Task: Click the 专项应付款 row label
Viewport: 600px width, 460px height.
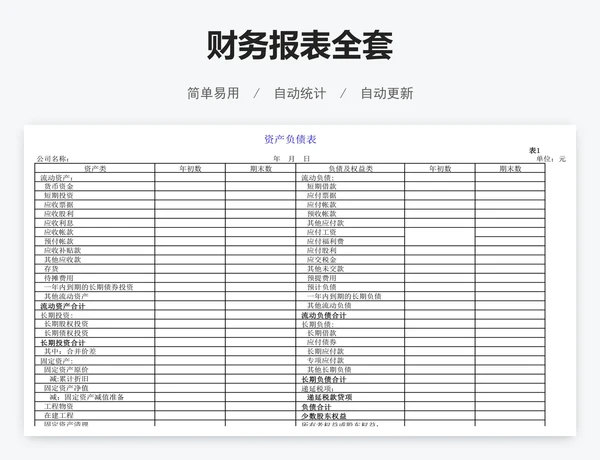Action: point(325,360)
